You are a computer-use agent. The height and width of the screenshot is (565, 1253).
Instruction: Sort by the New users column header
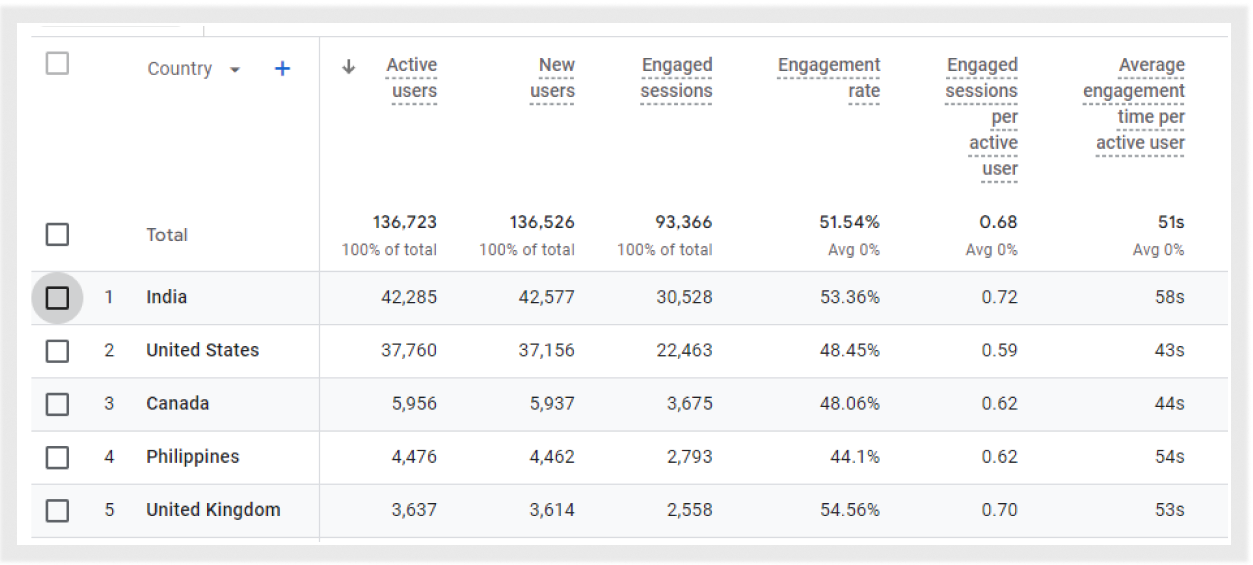[552, 78]
